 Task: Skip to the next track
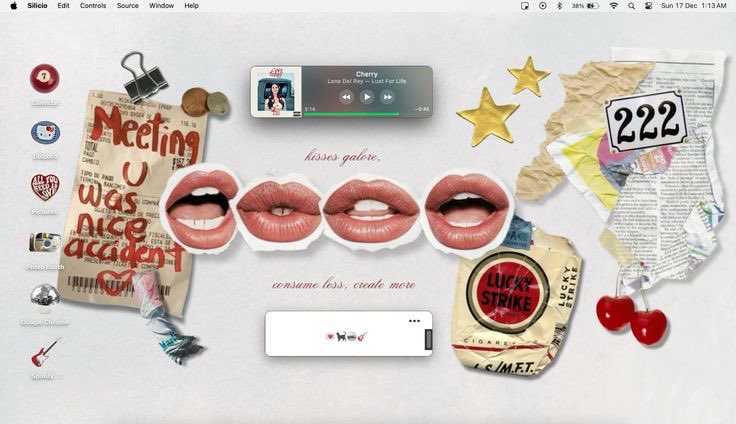tap(387, 97)
